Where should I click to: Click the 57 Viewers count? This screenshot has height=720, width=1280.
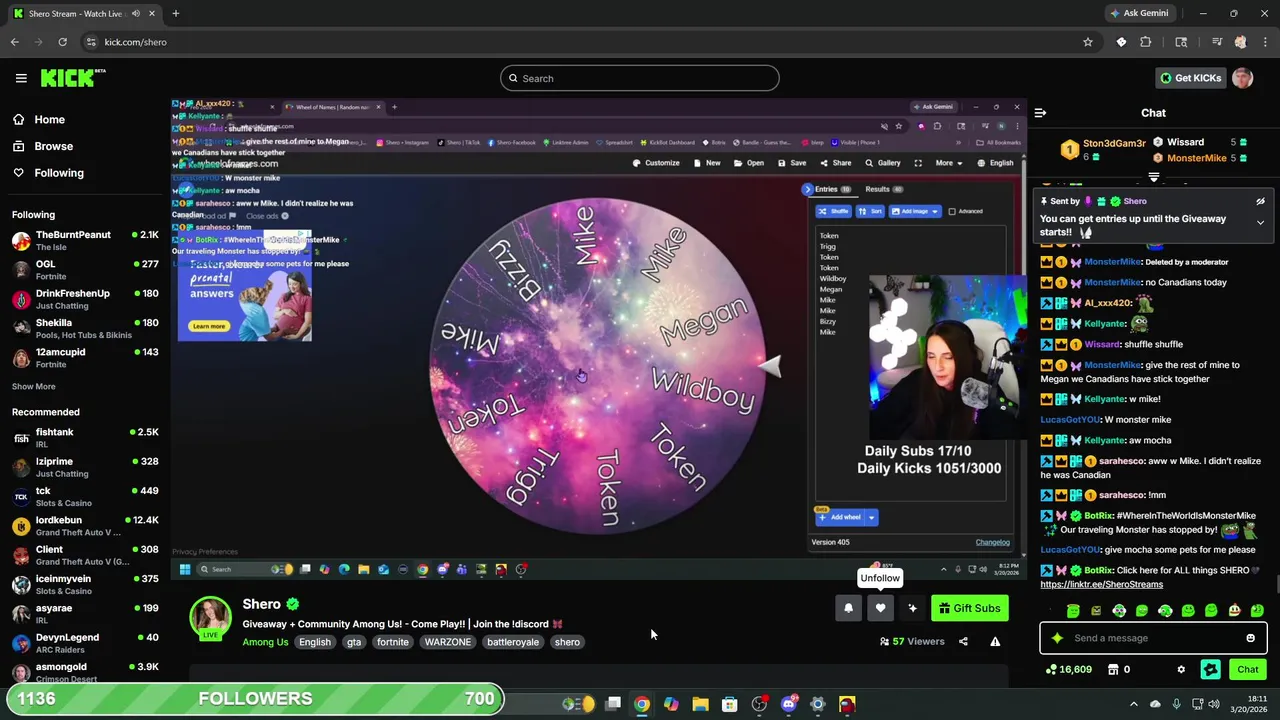point(912,642)
